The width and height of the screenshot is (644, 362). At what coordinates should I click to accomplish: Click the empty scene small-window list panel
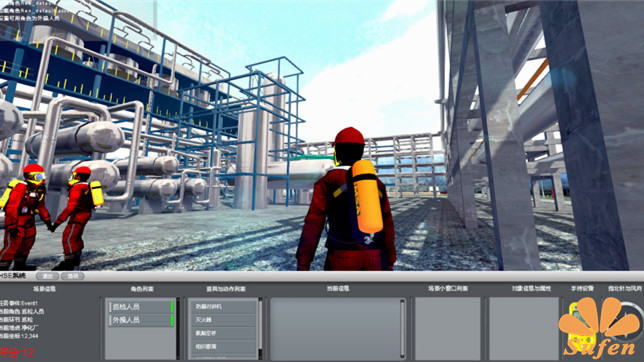pyautogui.click(x=448, y=329)
